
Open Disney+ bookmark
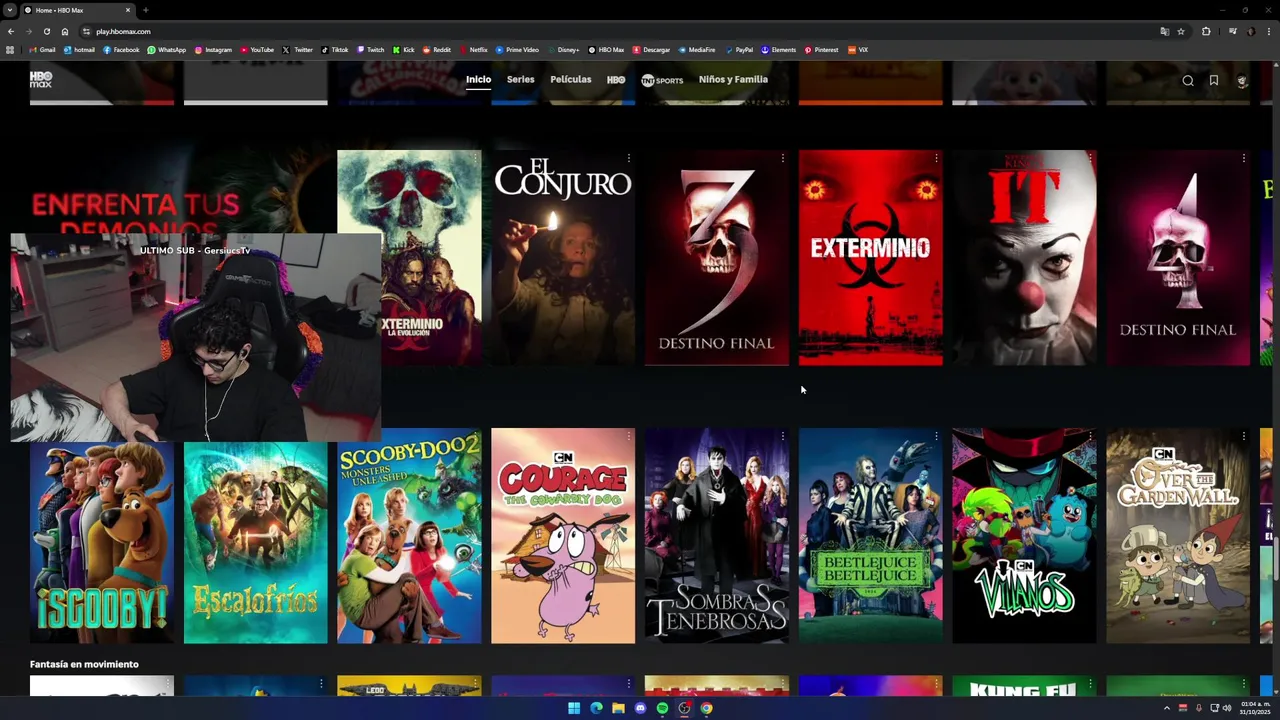563,50
